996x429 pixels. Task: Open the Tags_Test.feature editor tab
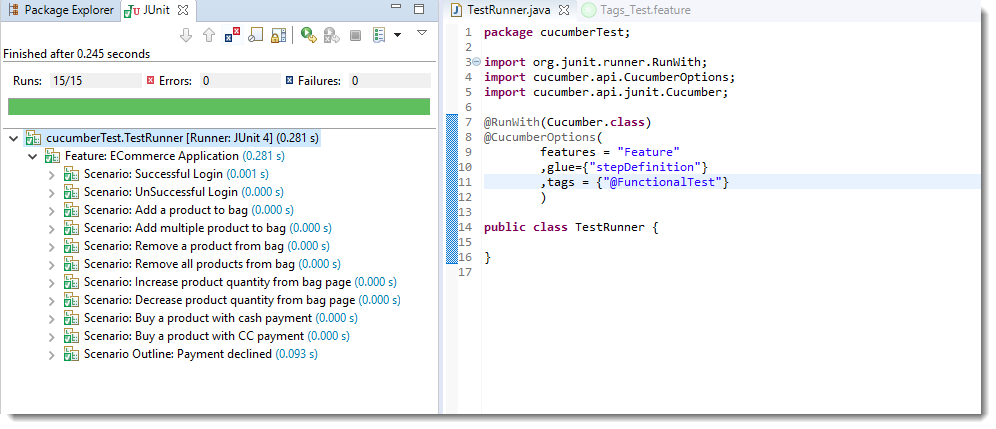pos(637,10)
